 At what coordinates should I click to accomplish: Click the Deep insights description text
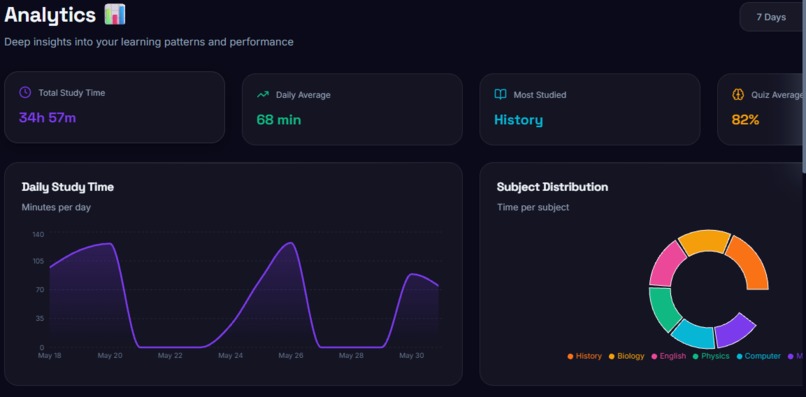point(149,42)
